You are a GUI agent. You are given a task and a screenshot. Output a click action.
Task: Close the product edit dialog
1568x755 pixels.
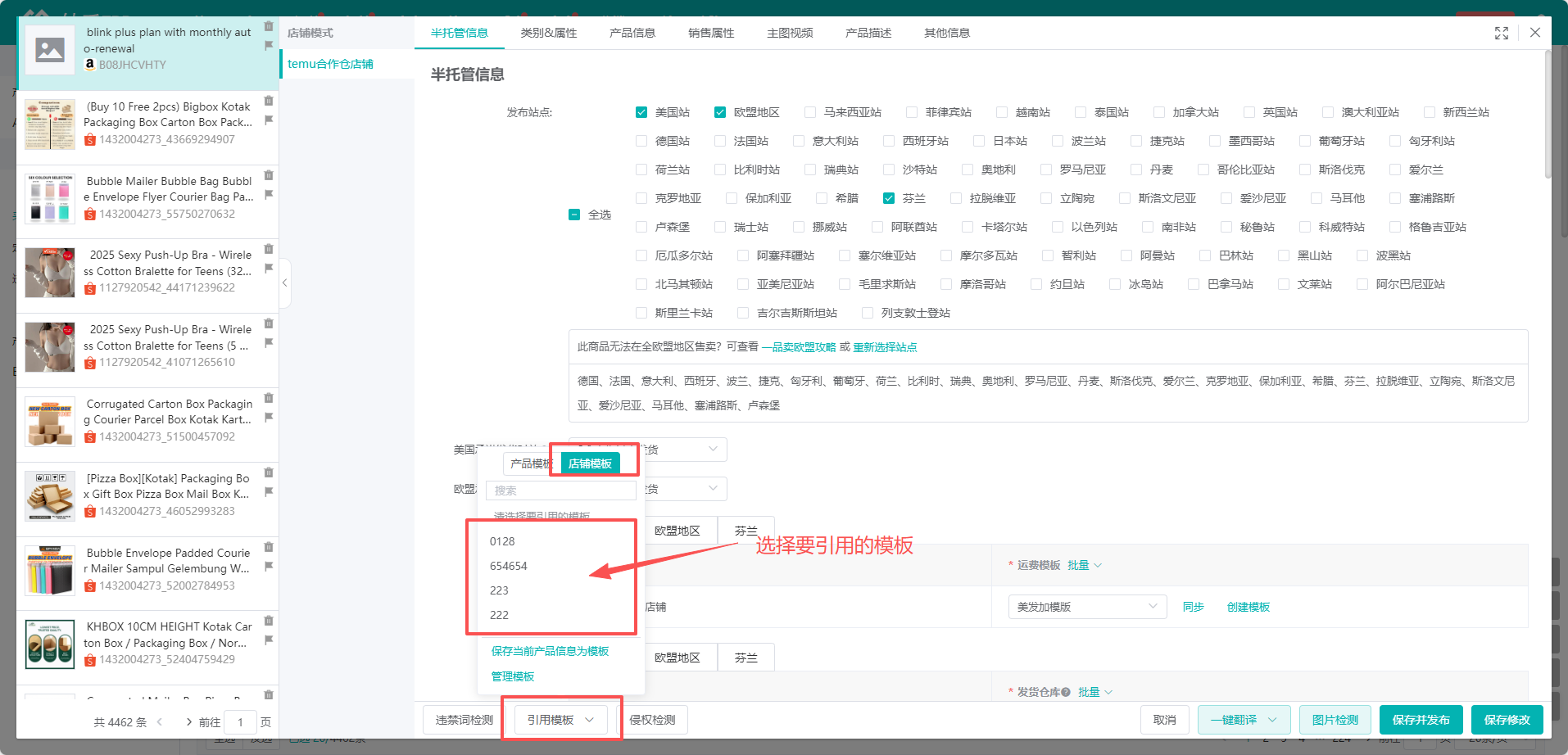pos(1535,33)
